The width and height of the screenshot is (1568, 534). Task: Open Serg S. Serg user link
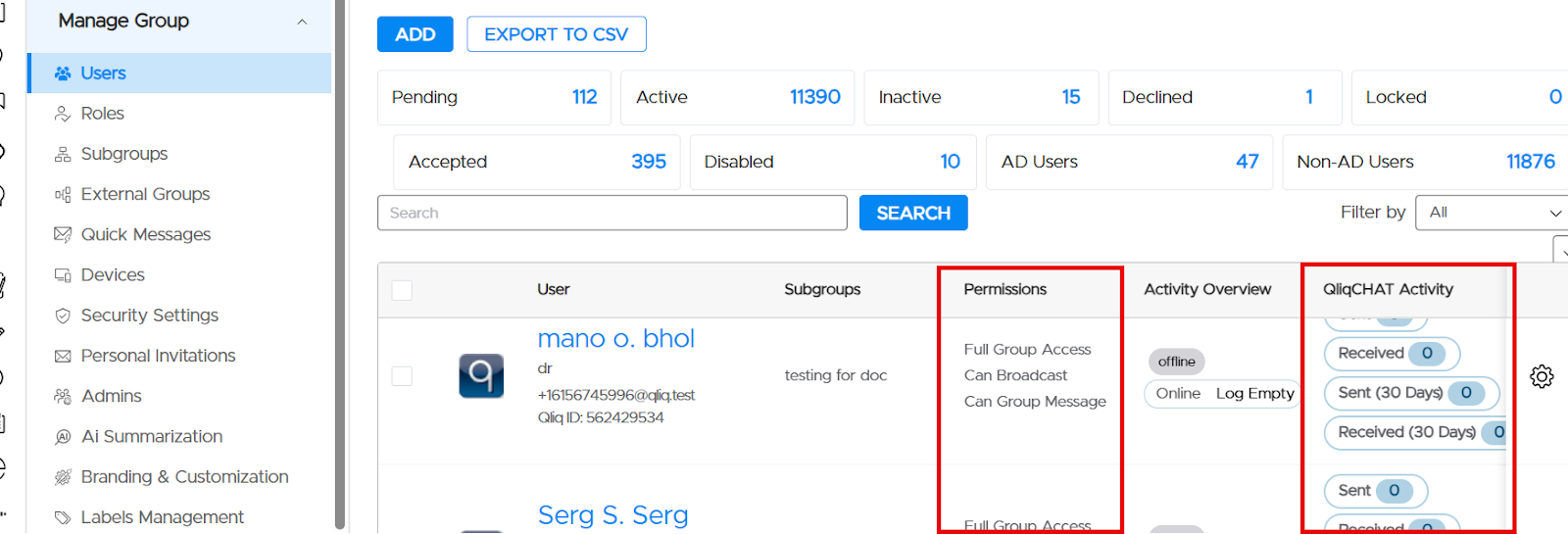(x=612, y=515)
